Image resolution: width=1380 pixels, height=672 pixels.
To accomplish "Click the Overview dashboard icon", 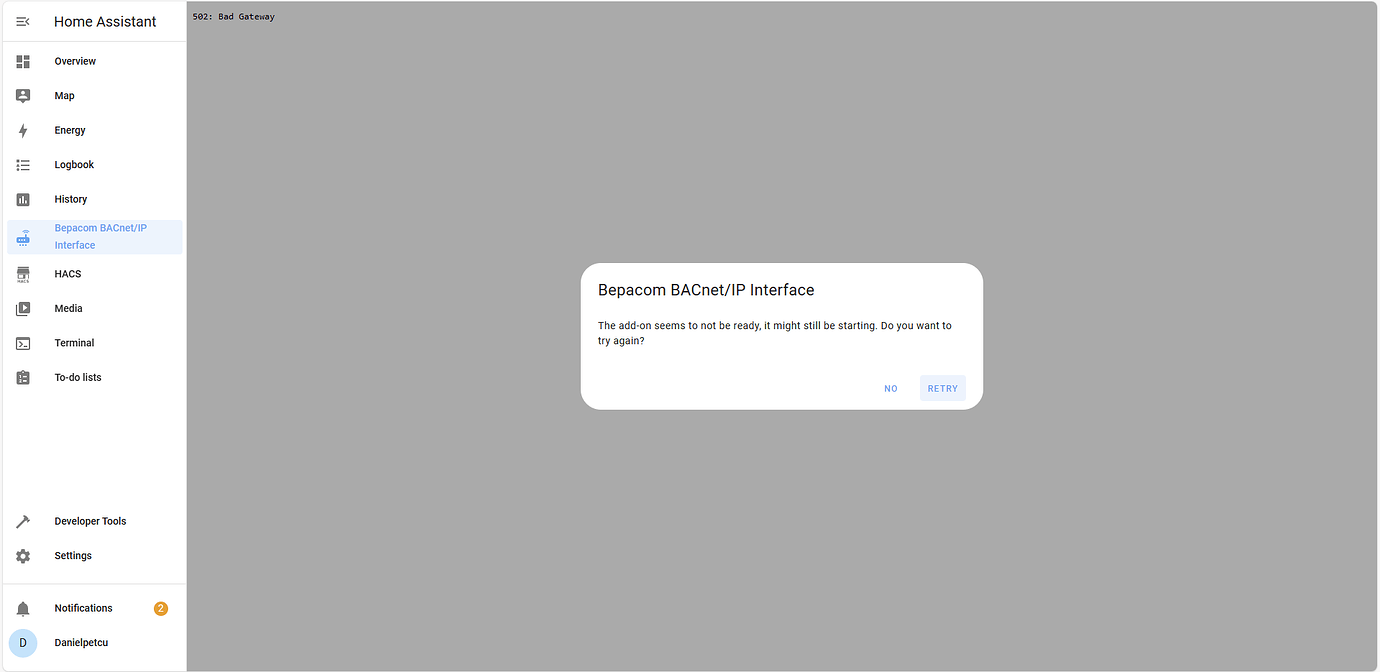I will 23,61.
